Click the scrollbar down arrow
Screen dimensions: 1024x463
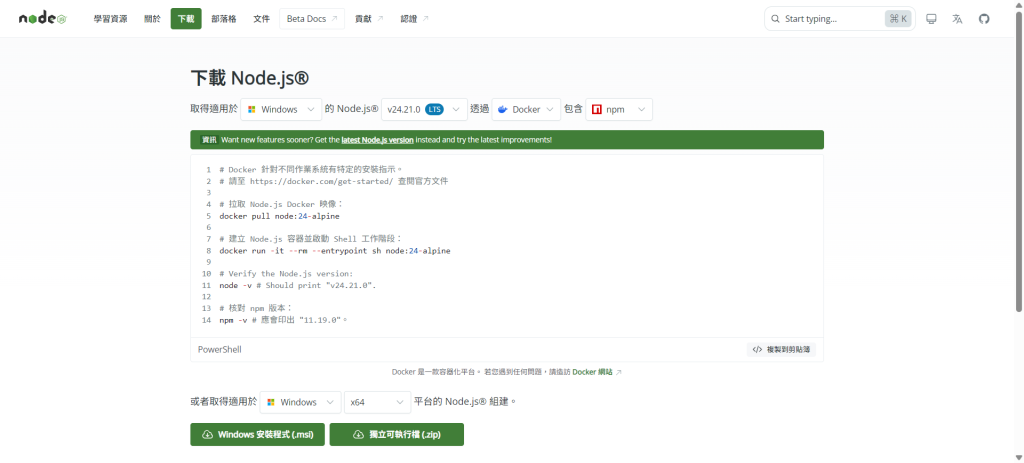(x=1019, y=458)
